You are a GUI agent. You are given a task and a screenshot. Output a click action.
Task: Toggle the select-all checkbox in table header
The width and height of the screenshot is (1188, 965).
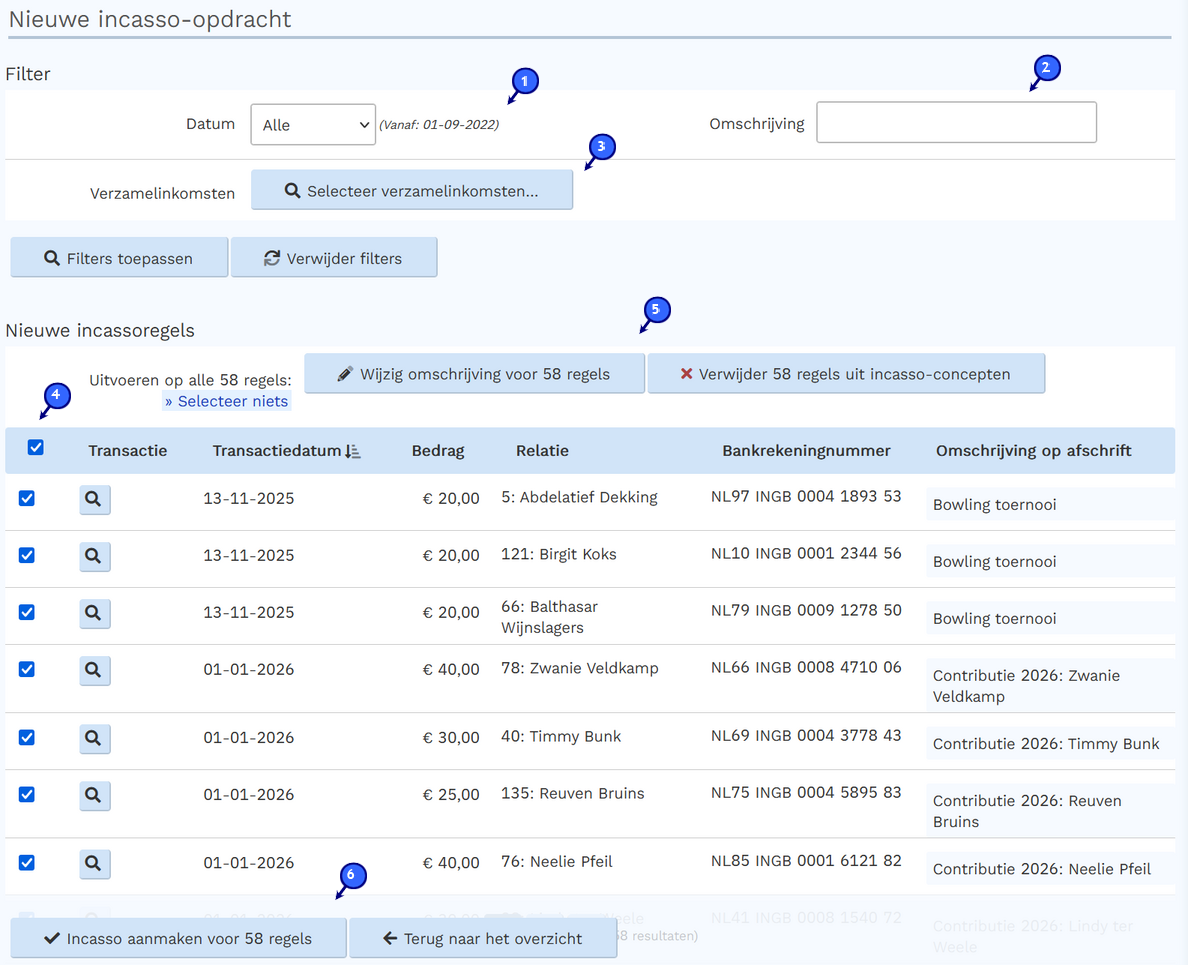click(36, 448)
